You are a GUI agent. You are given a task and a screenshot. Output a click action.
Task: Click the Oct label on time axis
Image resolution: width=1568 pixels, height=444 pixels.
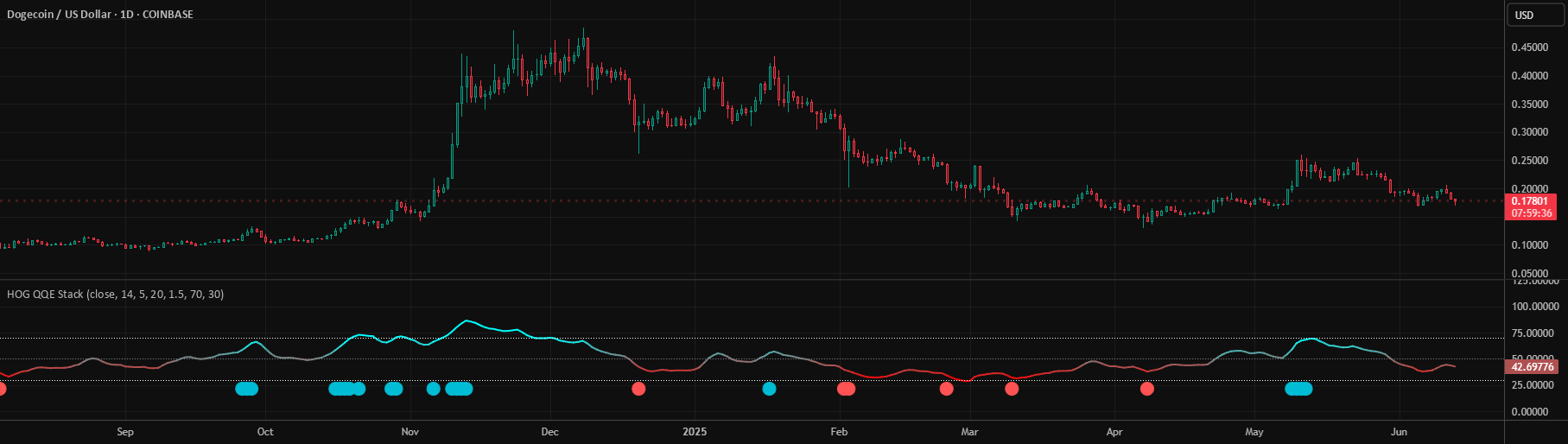coord(265,432)
